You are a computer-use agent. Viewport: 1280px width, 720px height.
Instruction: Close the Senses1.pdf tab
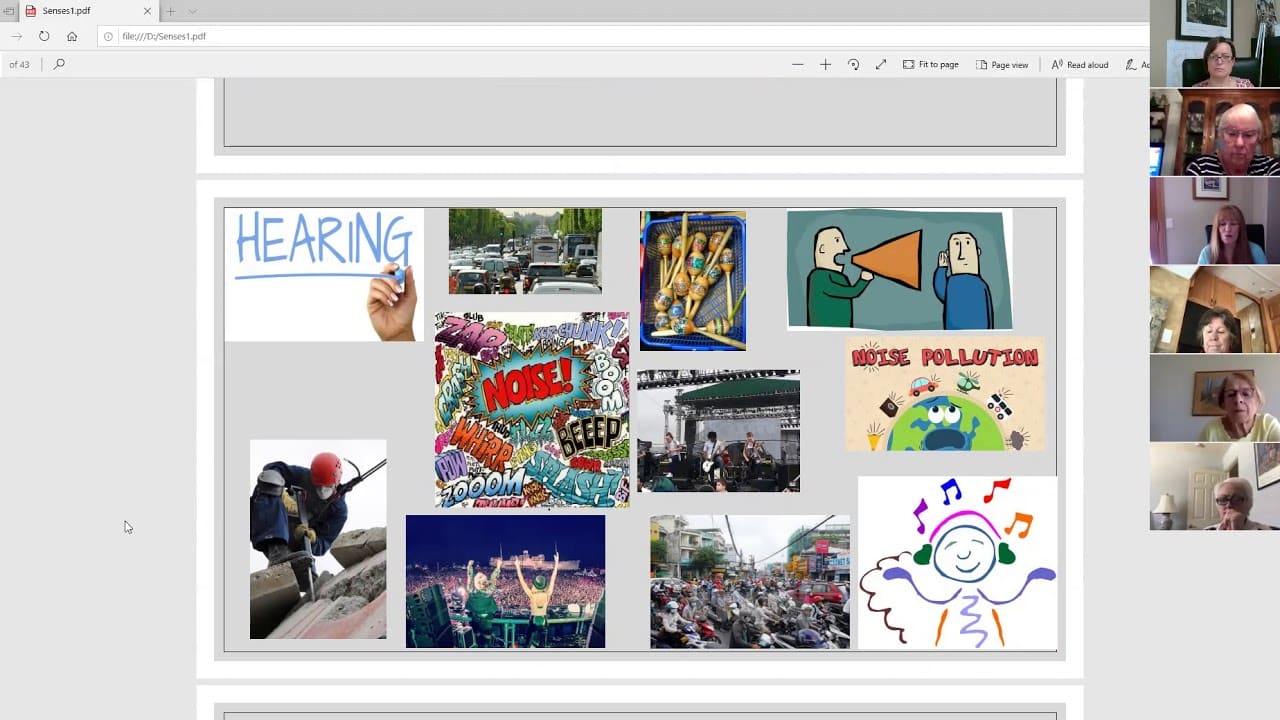pyautogui.click(x=148, y=11)
